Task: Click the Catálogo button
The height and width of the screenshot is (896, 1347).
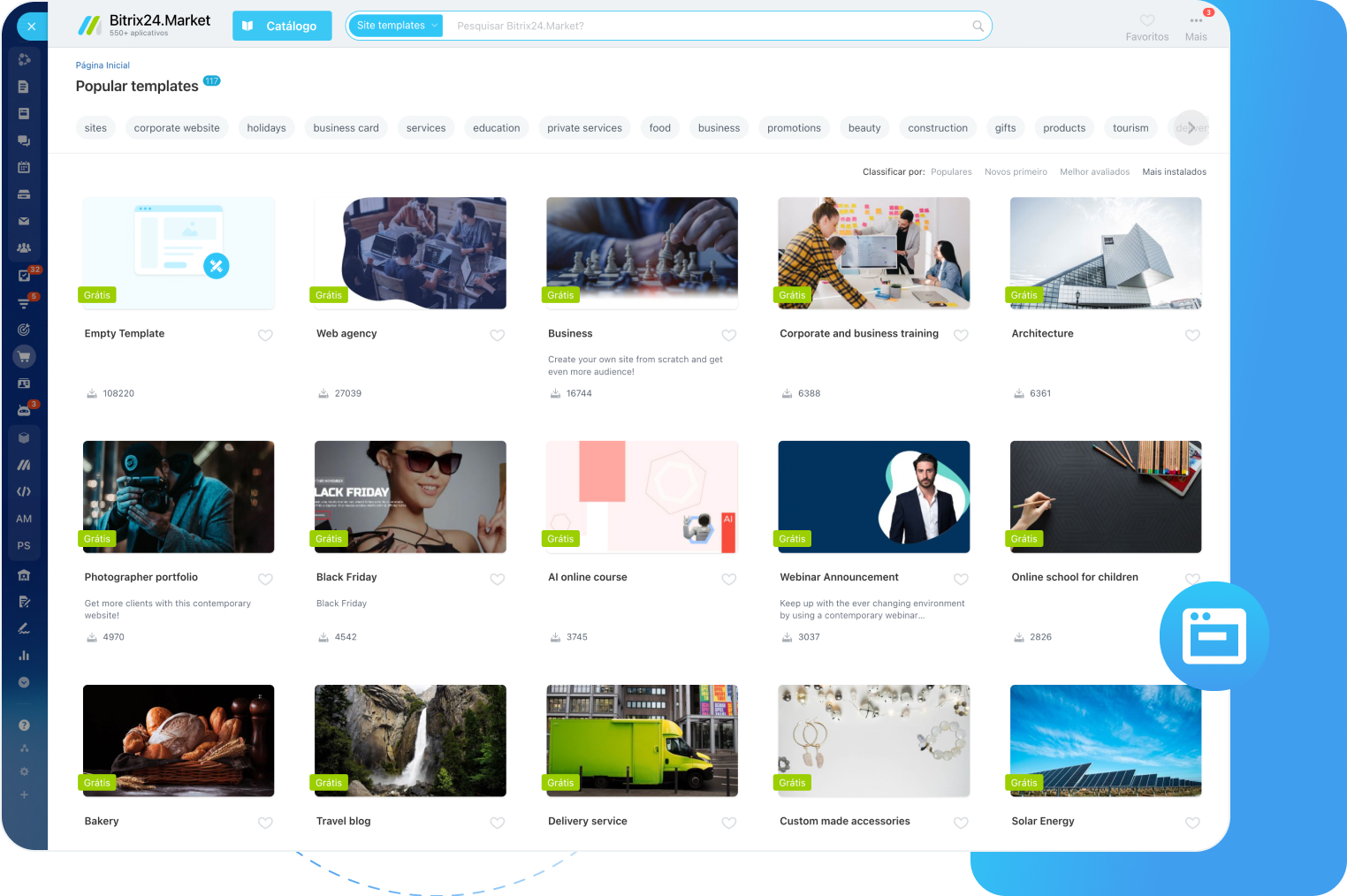Action: (282, 26)
